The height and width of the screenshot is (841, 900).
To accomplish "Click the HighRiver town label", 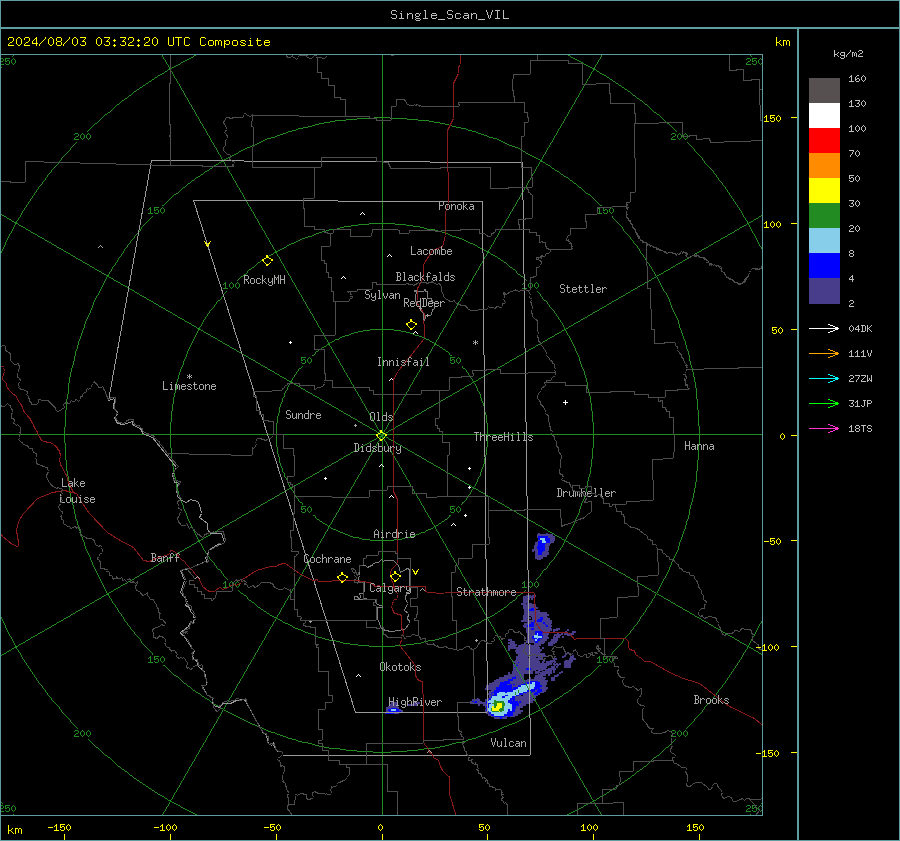I will click(x=415, y=702).
